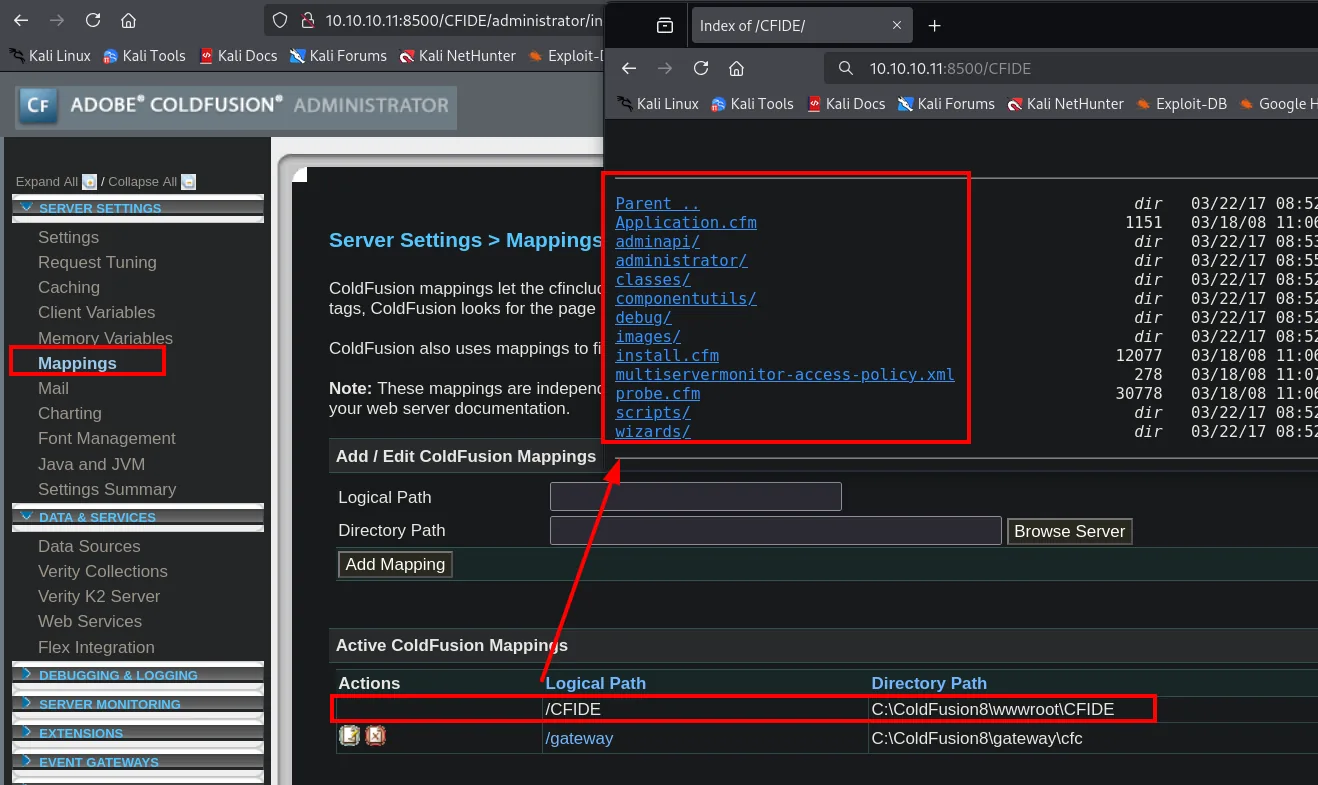Open the Parent .. directory link
This screenshot has height=785, width=1318.
point(657,203)
